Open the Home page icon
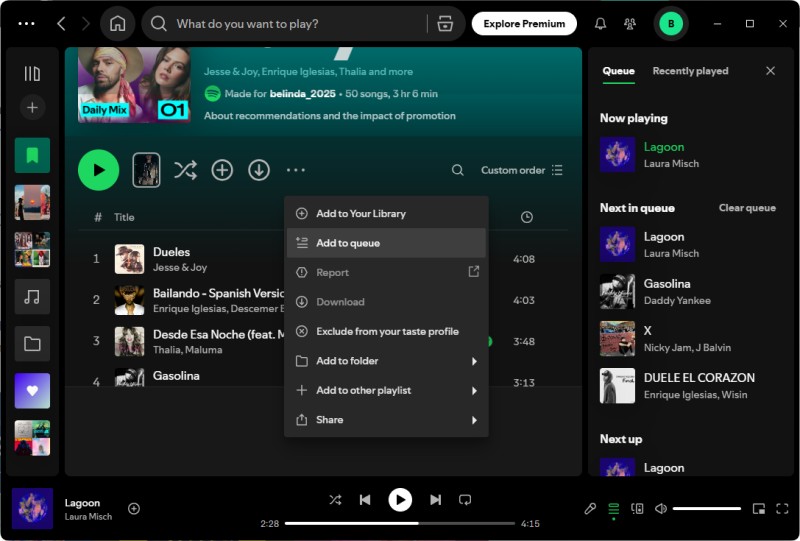The image size is (800, 541). (x=118, y=23)
